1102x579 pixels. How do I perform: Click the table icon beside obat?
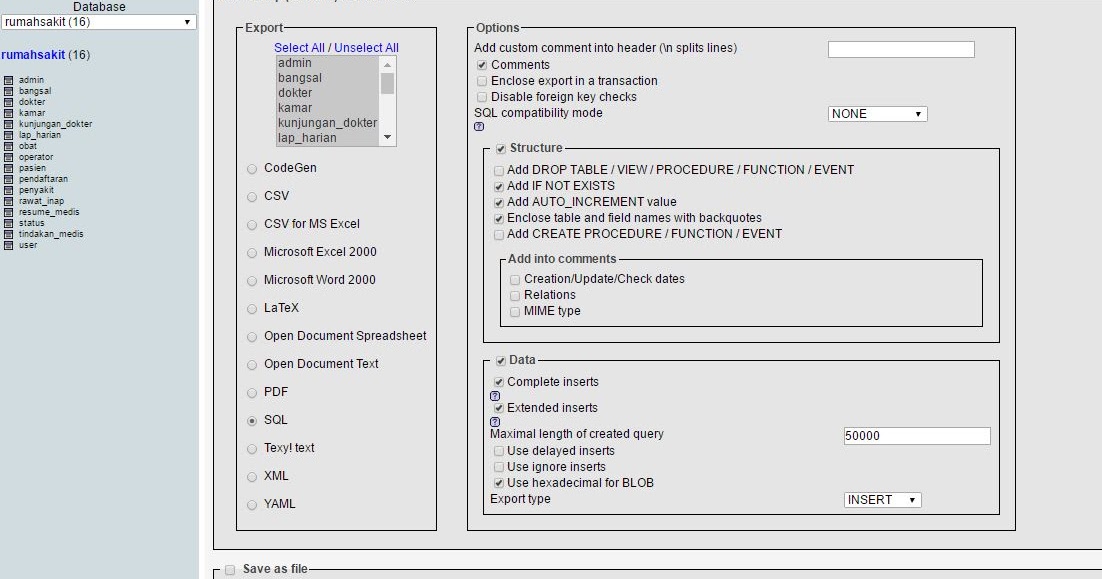[x=8, y=146]
